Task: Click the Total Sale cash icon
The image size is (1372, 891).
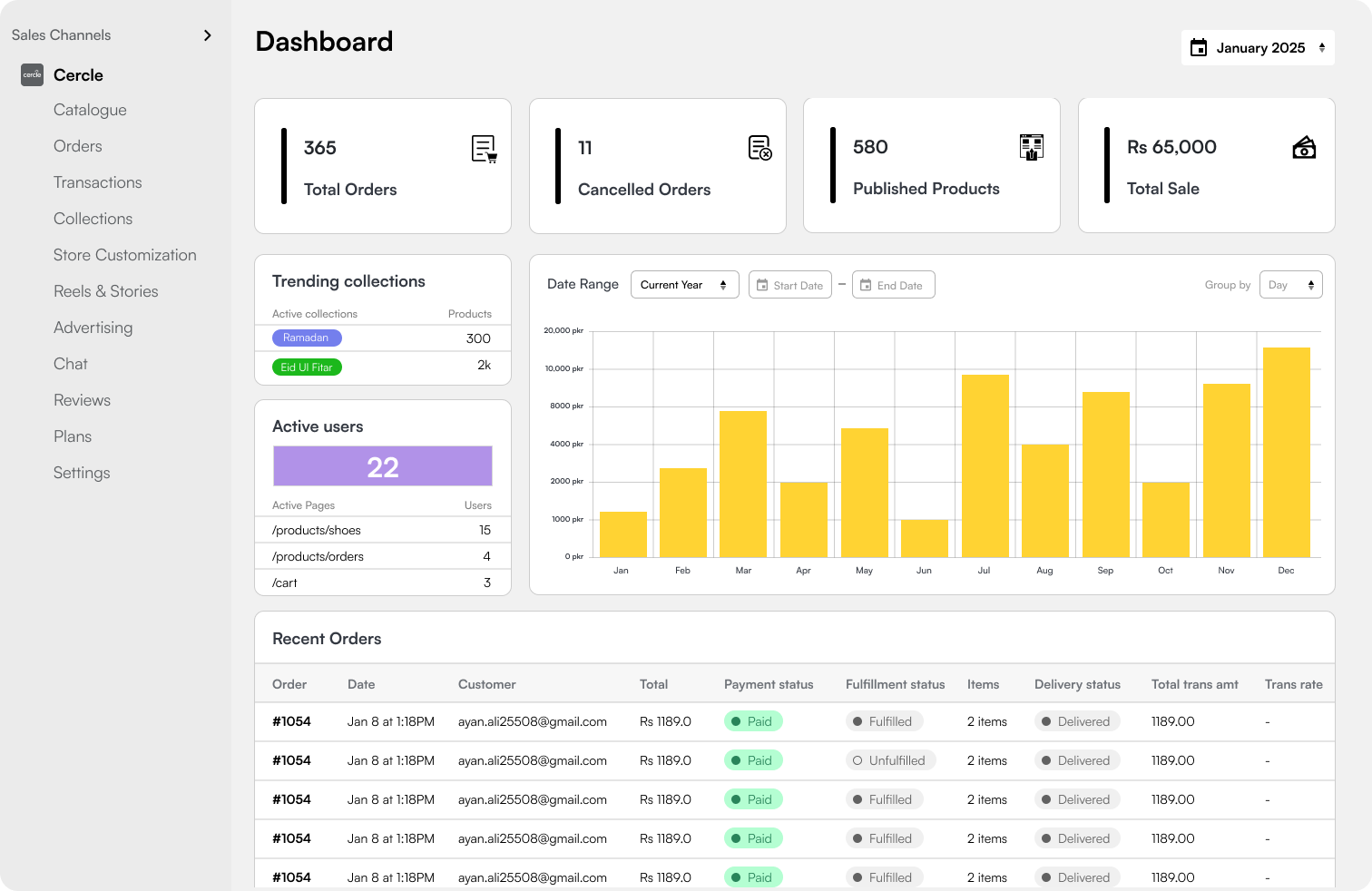Action: (1304, 147)
